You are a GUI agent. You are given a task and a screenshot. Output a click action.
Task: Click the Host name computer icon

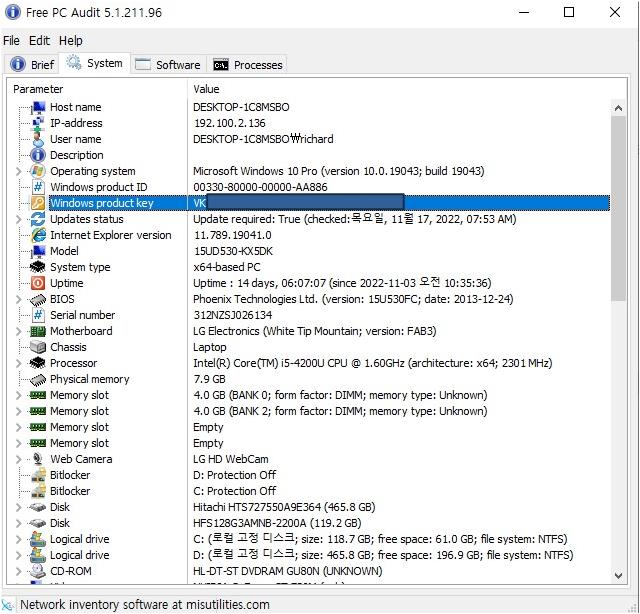click(x=38, y=107)
